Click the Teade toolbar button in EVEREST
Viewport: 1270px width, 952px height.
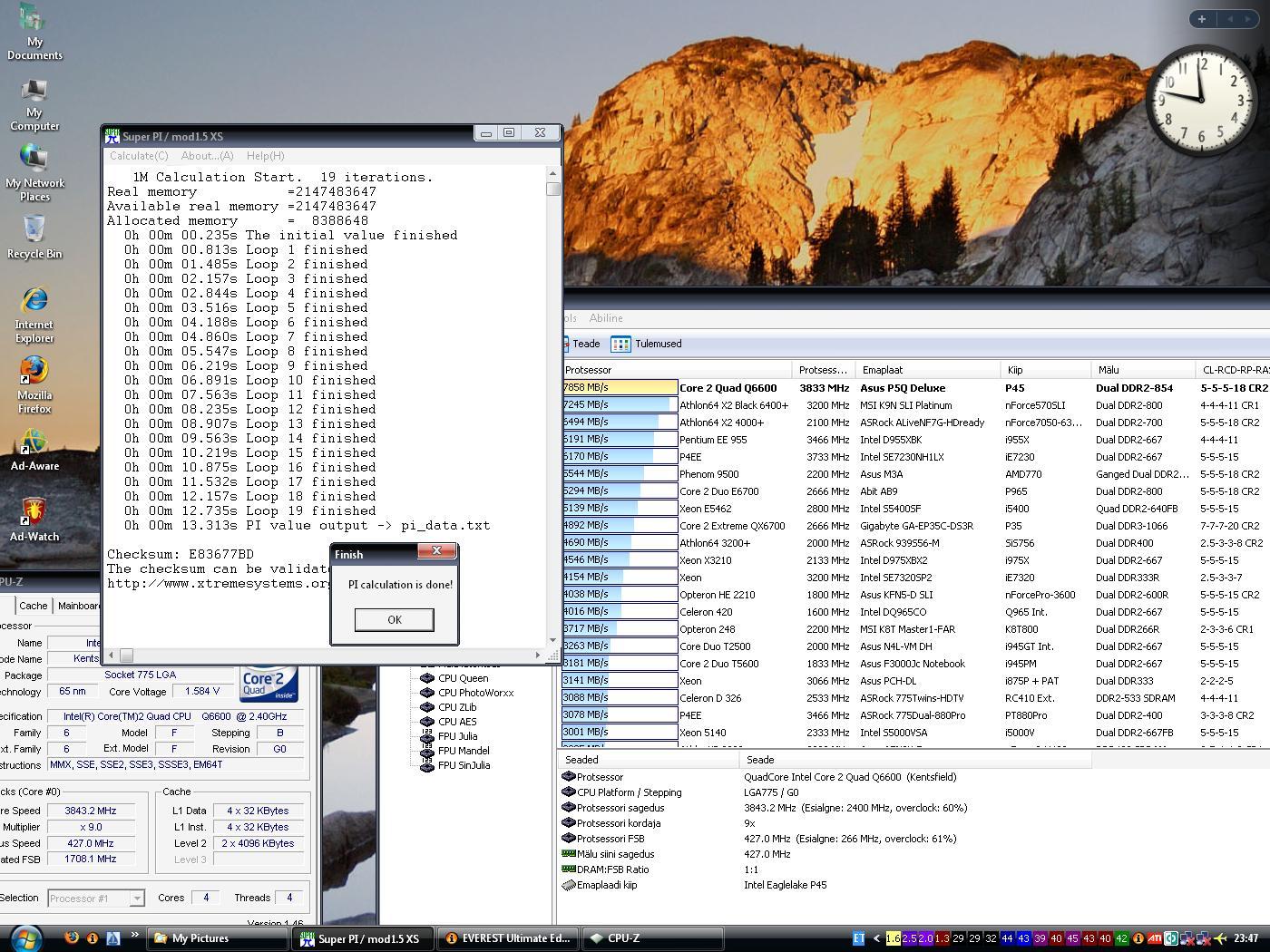tap(581, 344)
